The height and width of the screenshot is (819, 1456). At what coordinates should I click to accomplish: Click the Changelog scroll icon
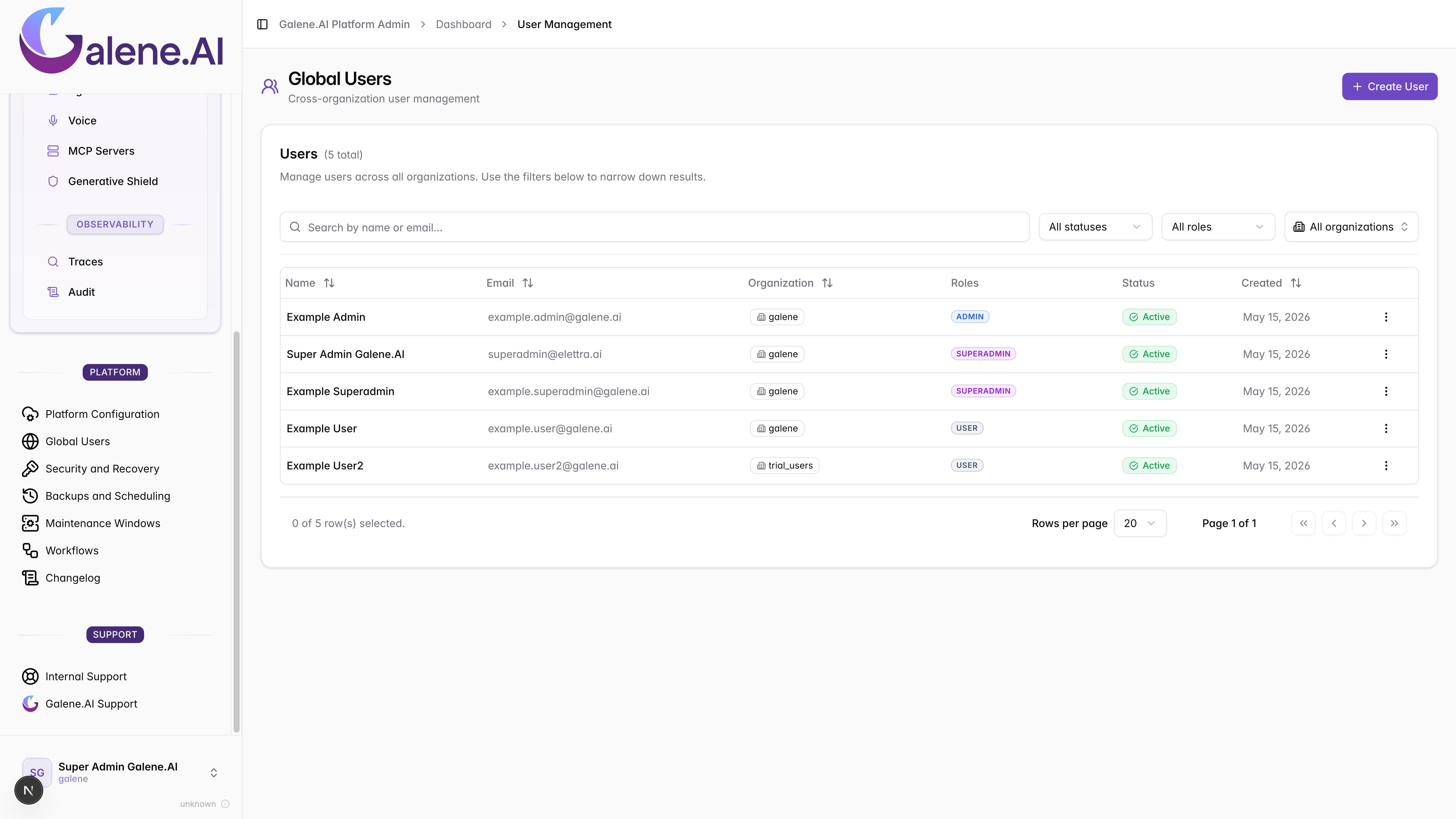[30, 578]
